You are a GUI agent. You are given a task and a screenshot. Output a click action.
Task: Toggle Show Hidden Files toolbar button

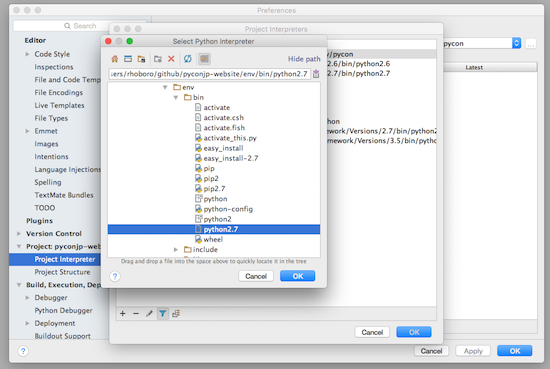pos(204,59)
